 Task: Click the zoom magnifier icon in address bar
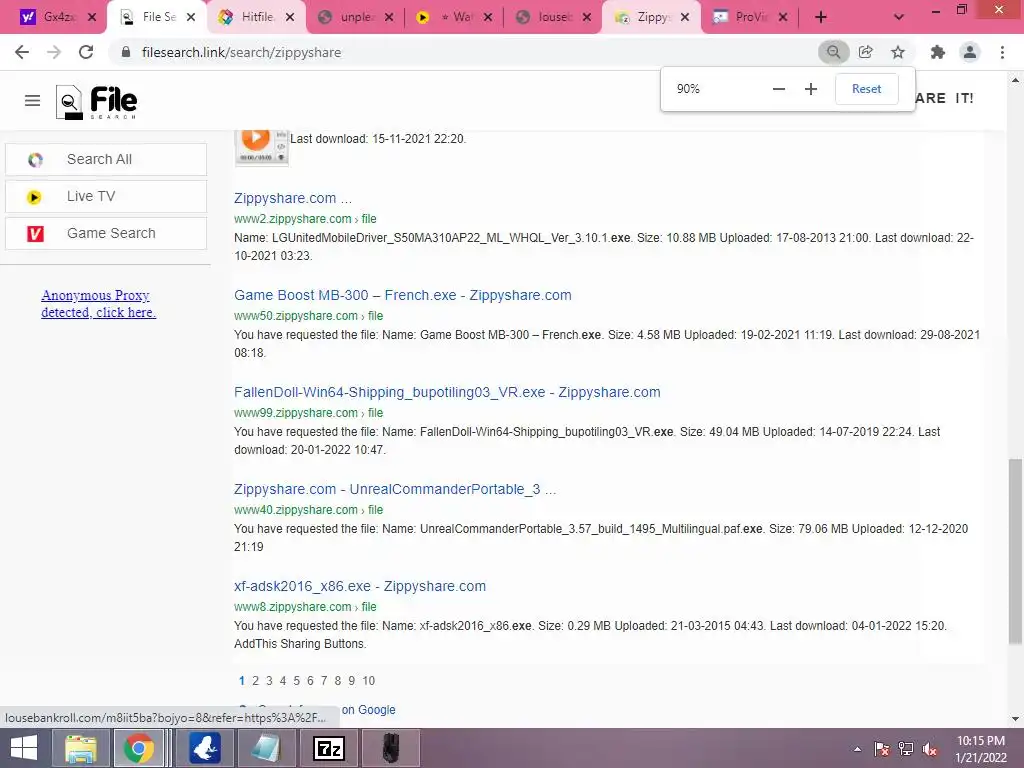click(833, 52)
